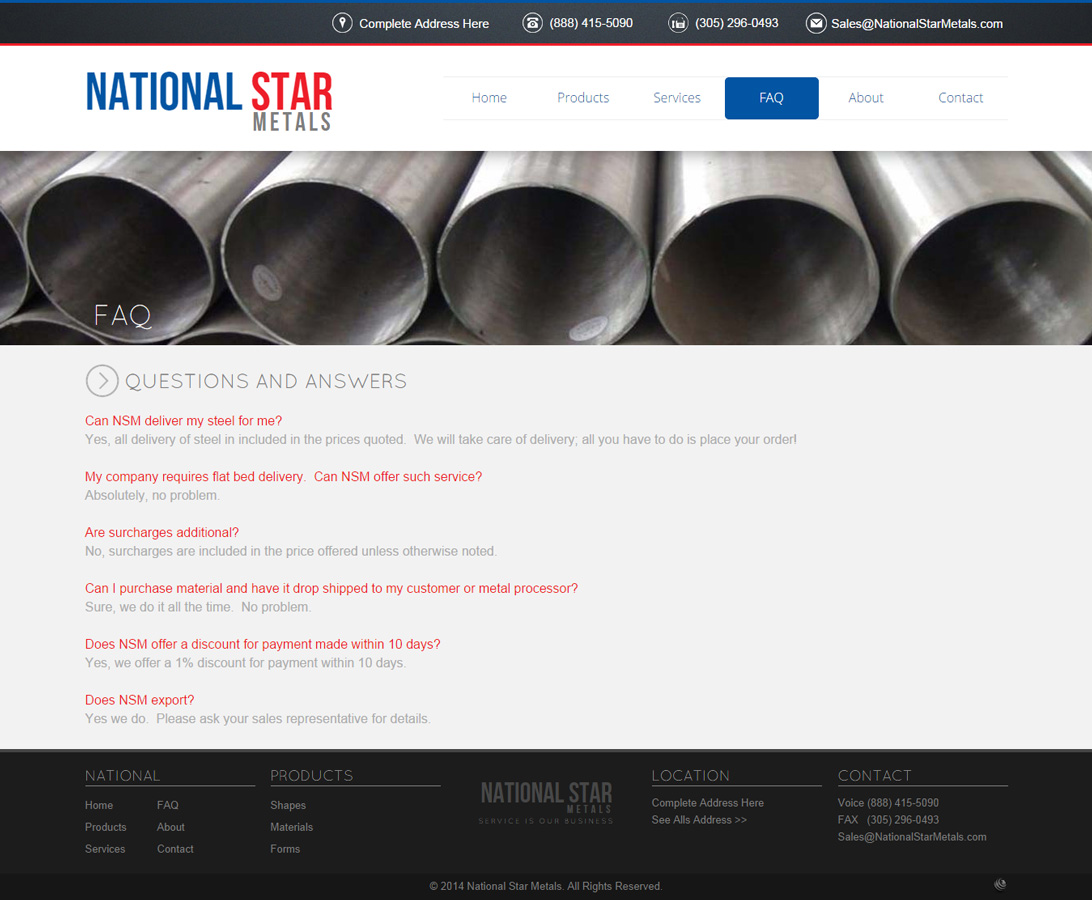The width and height of the screenshot is (1092, 900).
Task: Click Sales@NationalStarMetals.com in the top bar
Action: click(917, 24)
